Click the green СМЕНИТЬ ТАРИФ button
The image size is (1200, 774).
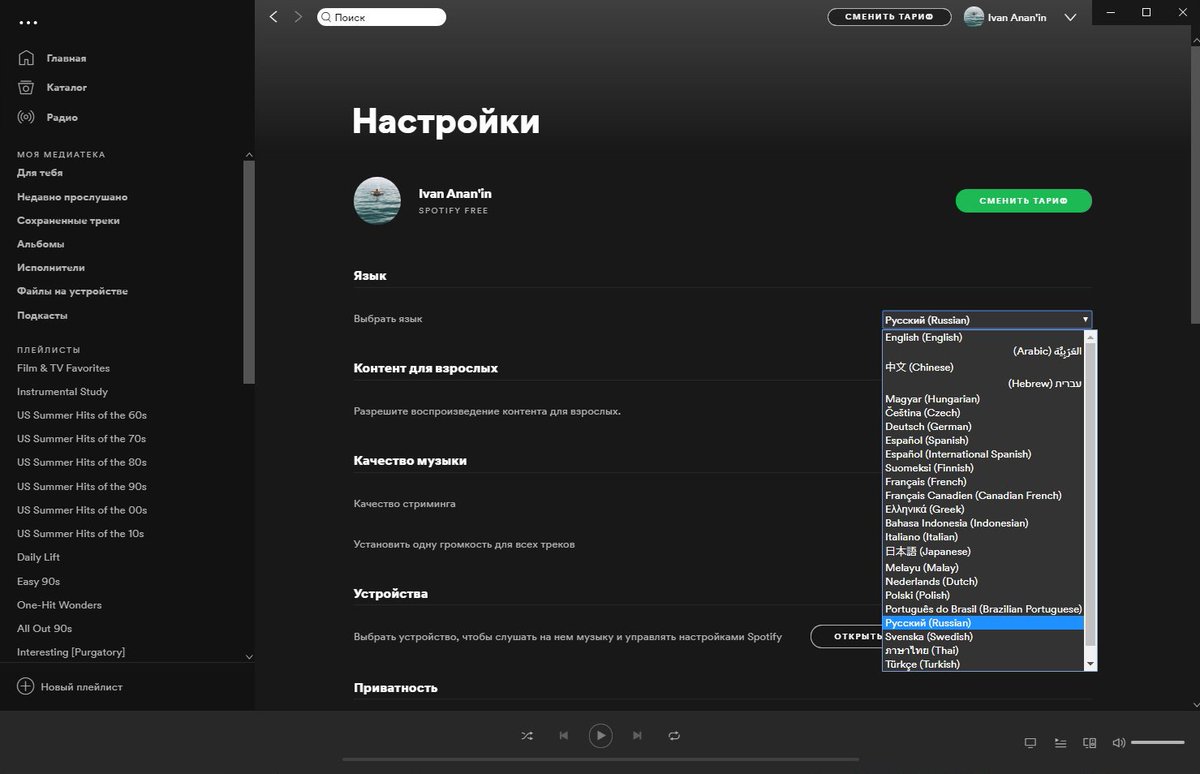1023,201
